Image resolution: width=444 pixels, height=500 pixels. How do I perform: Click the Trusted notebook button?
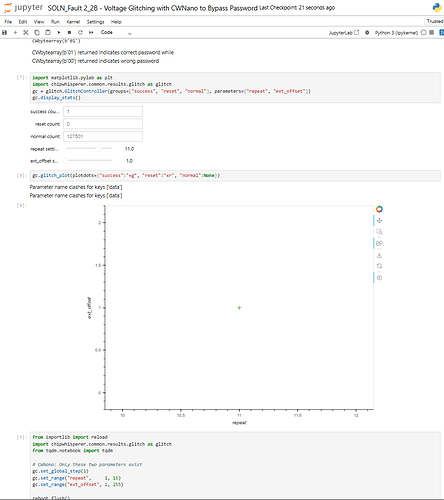click(434, 21)
